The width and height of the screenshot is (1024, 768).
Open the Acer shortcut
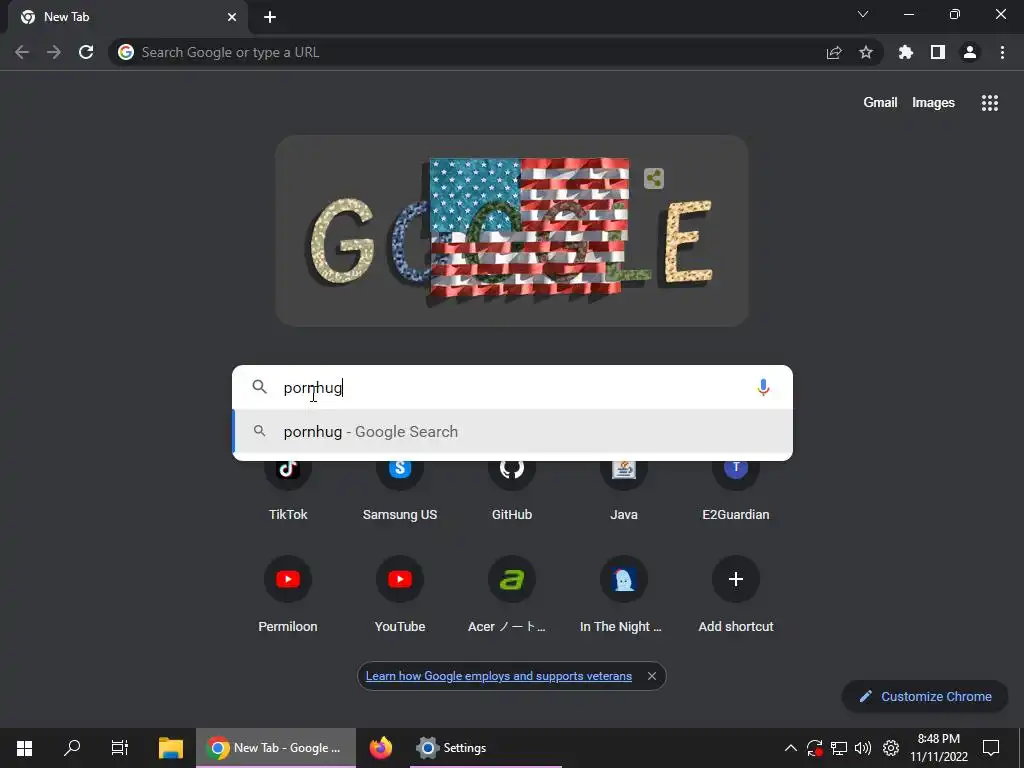[x=512, y=594]
